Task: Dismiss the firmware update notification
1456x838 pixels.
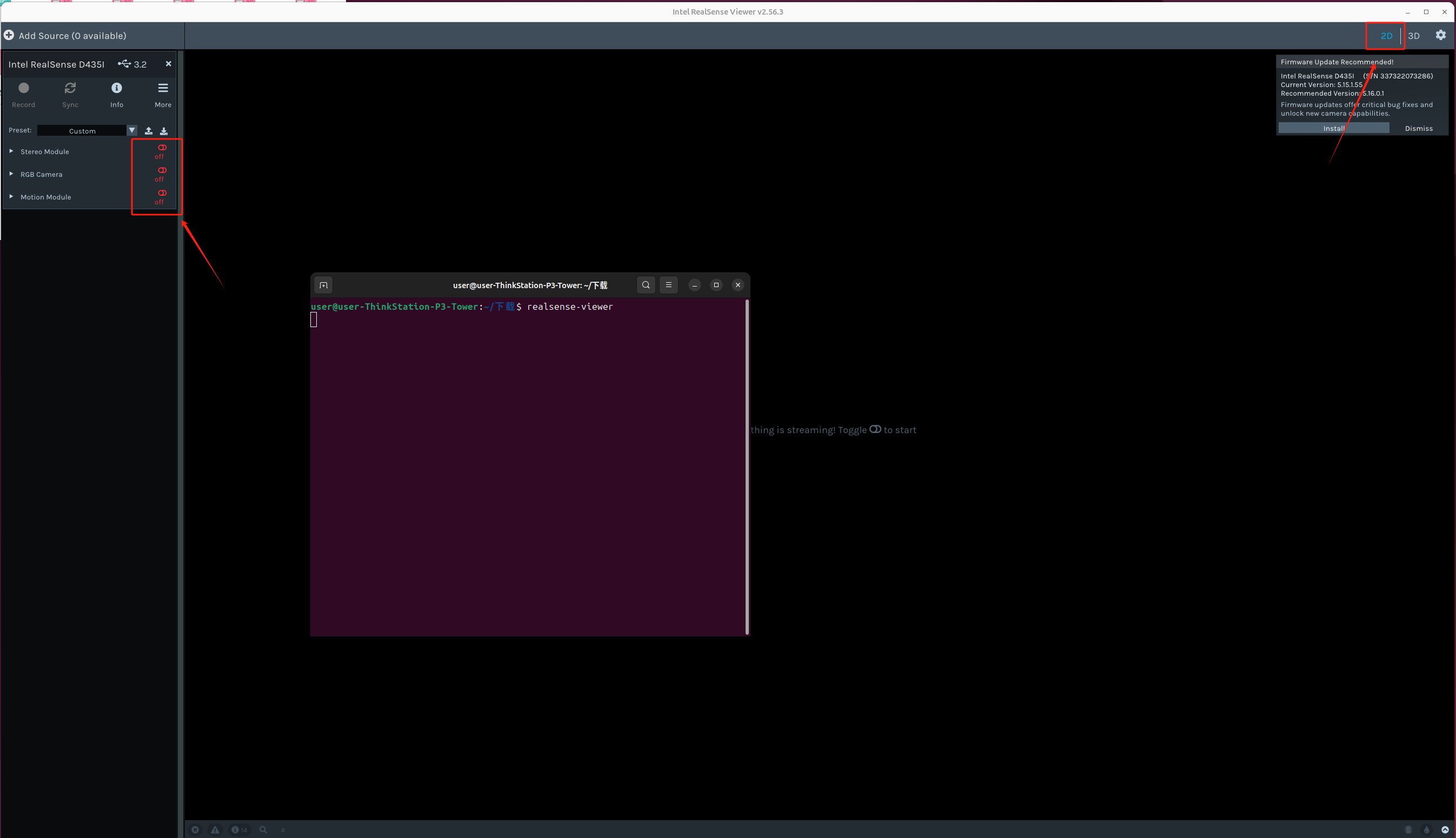Action: (x=1419, y=128)
